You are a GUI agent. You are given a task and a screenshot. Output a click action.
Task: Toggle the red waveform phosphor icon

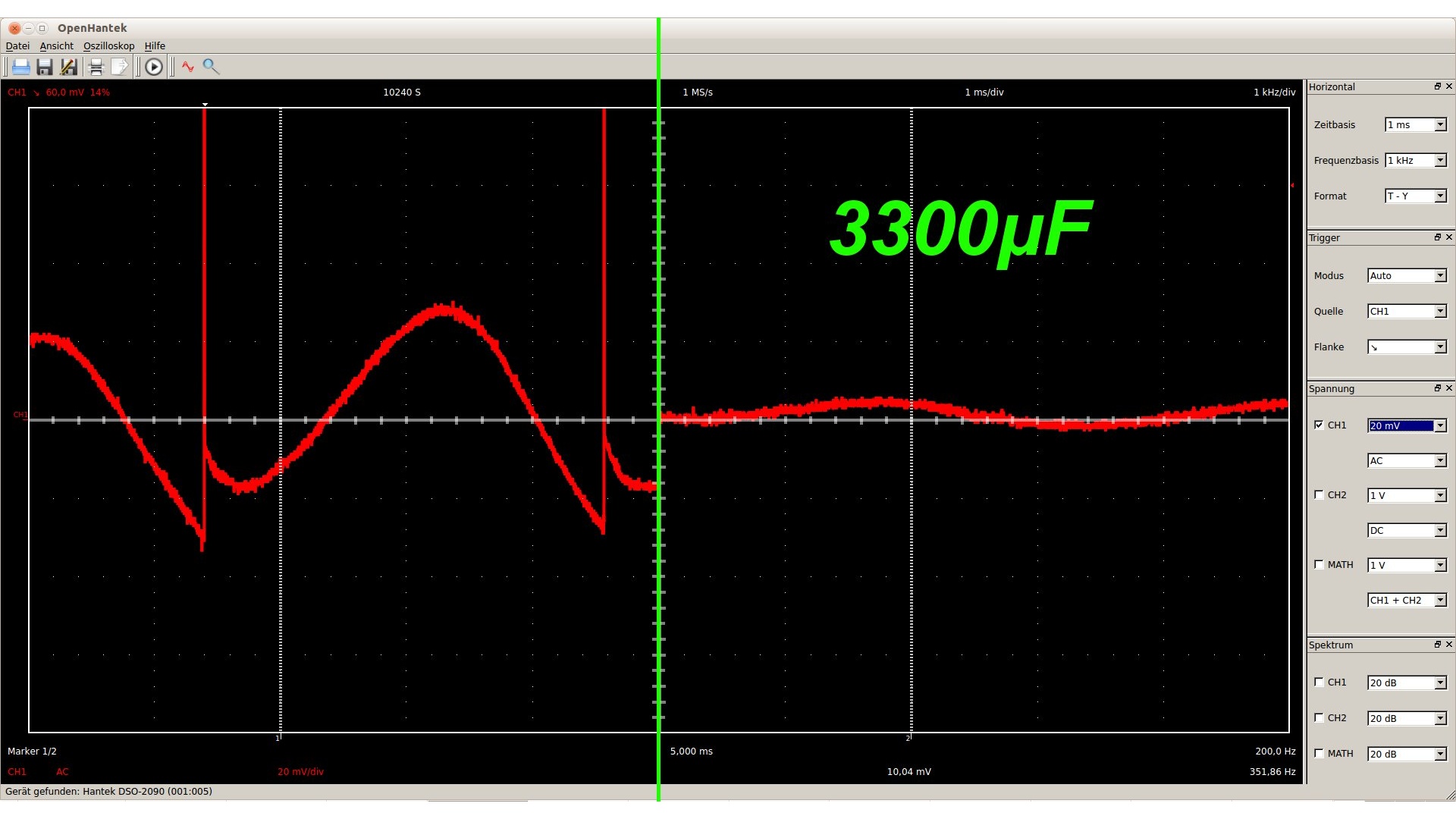coord(188,67)
